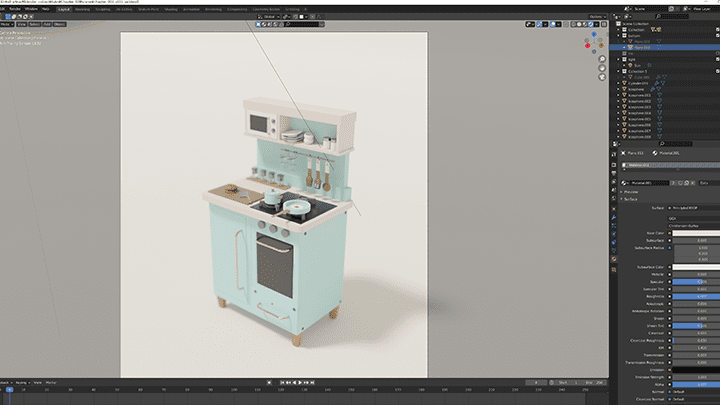This screenshot has height=405, width=720.
Task: Select the material slot in list
Action: [x=670, y=165]
